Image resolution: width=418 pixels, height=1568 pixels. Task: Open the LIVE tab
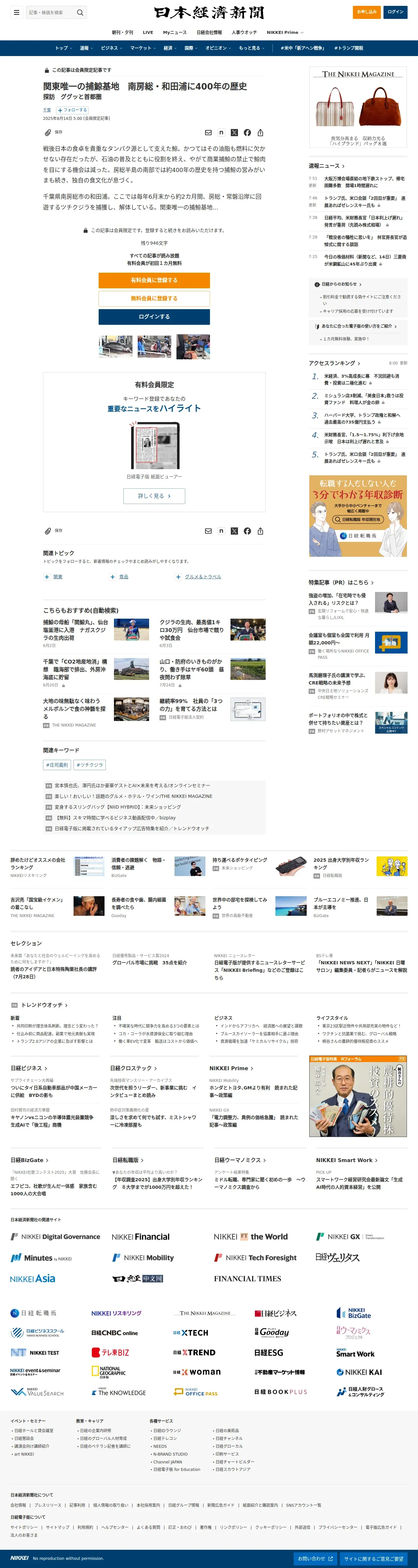click(x=148, y=32)
